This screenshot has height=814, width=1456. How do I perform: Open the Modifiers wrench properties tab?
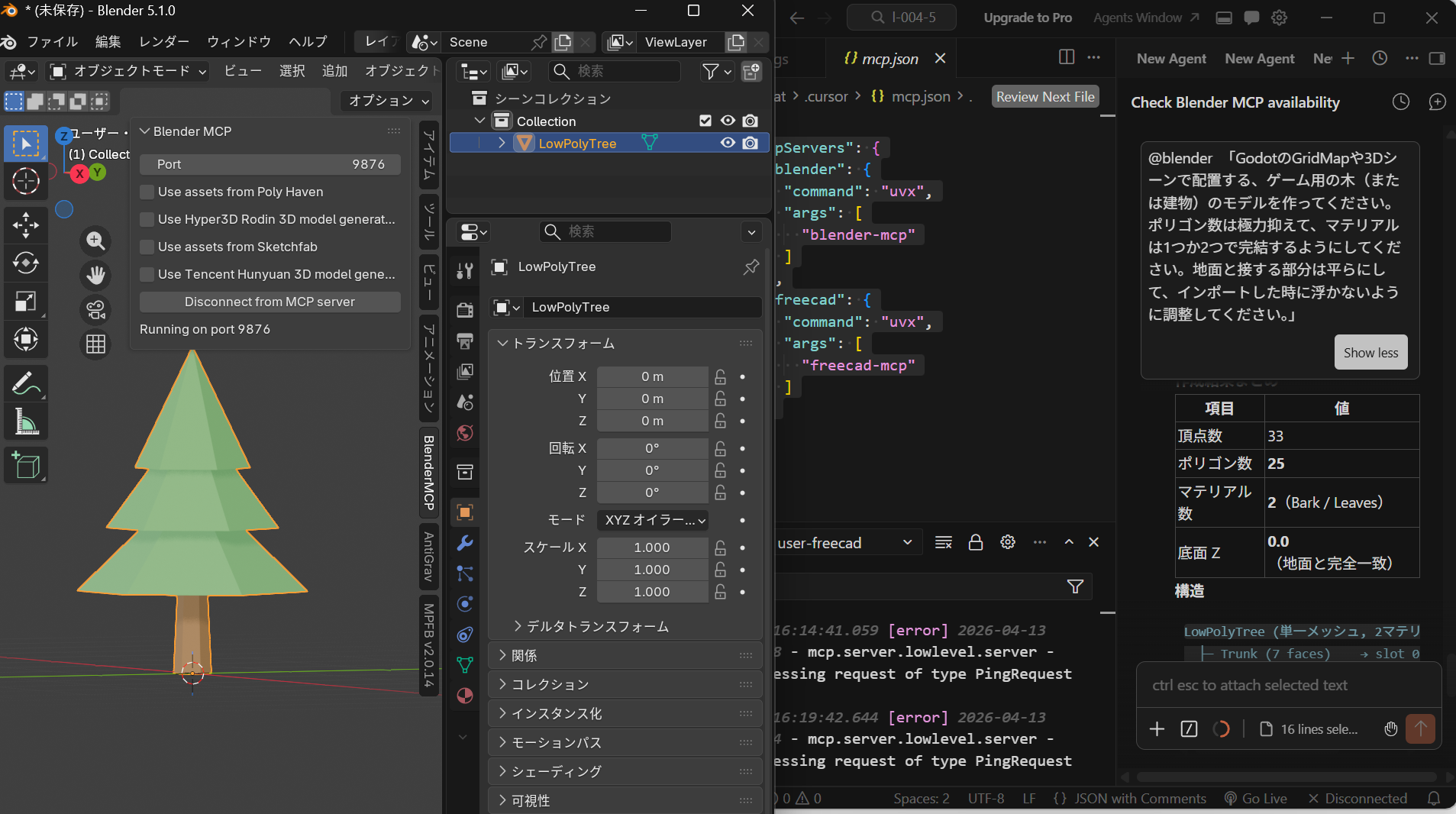point(464,543)
